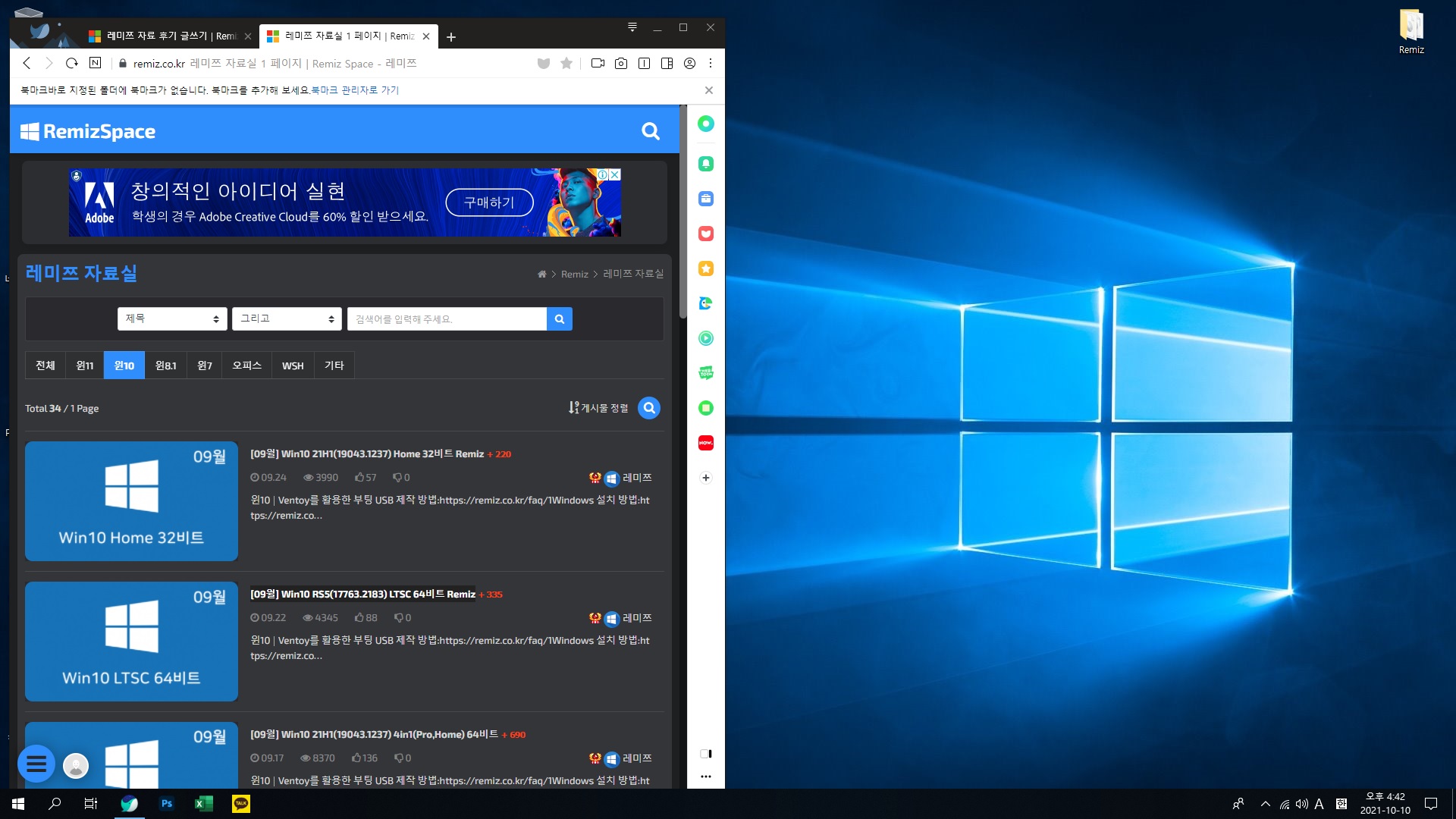Close the 레미쯔 자료 후기 글쓰기 tab

click(248, 36)
